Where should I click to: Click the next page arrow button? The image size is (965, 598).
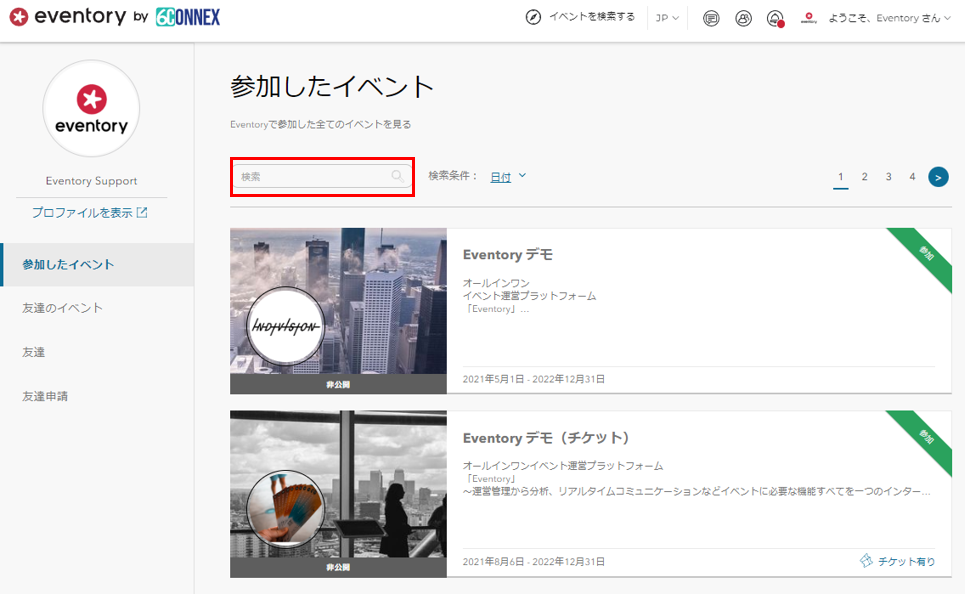[938, 177]
